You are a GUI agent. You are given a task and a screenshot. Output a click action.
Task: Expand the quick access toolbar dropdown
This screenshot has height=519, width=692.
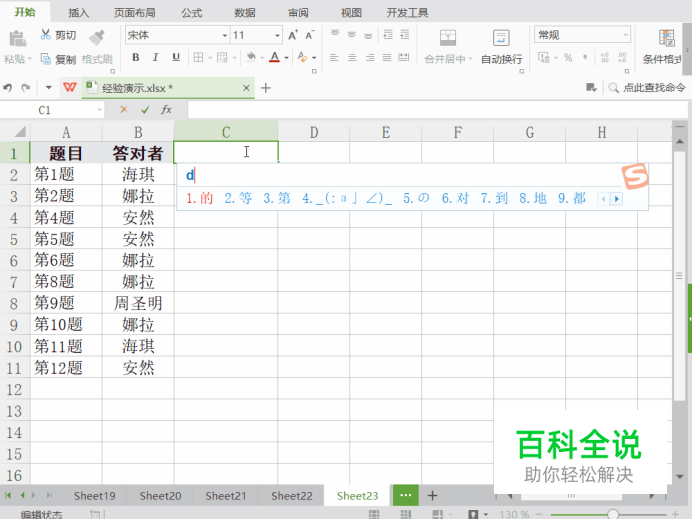49,88
